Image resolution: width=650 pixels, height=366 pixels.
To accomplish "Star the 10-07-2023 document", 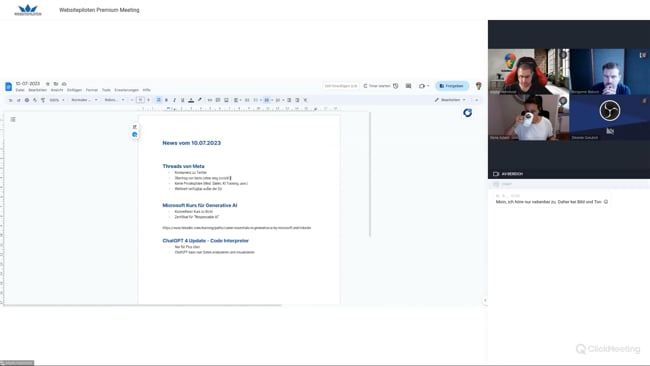I will tap(48, 84).
